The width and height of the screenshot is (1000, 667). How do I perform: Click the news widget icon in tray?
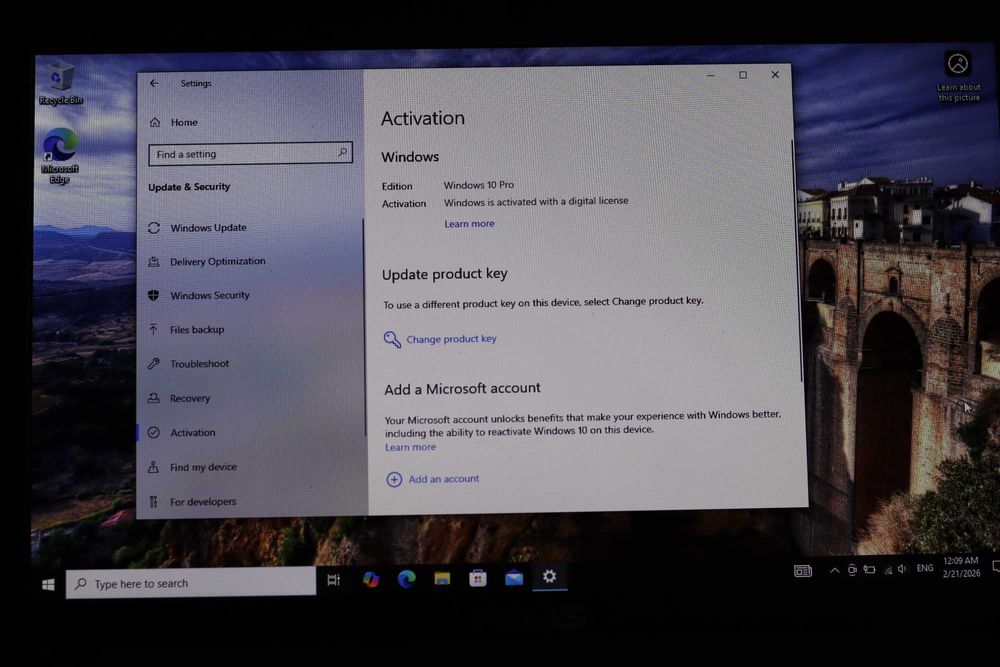(803, 571)
